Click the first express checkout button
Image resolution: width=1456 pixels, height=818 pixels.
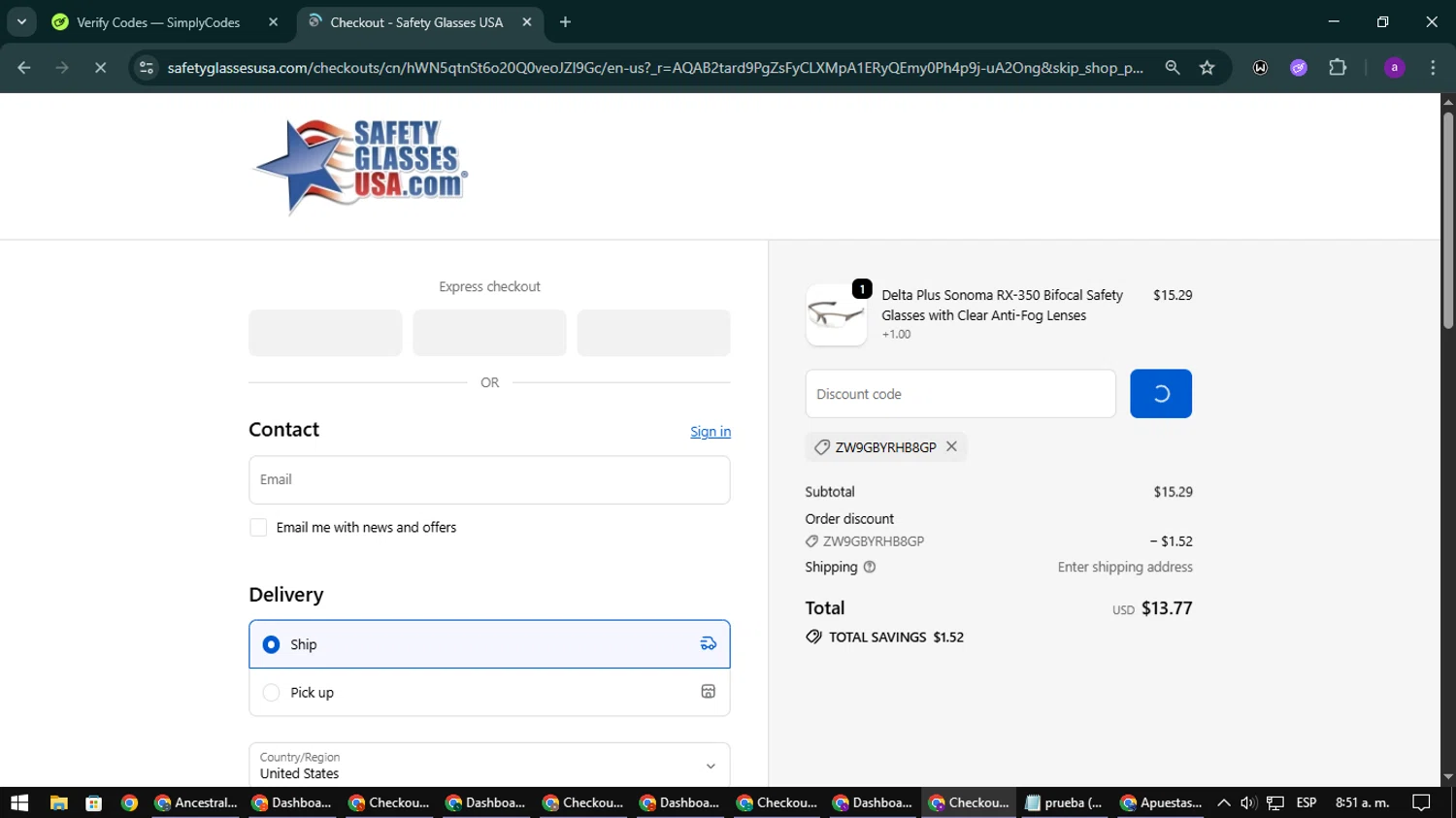point(325,333)
